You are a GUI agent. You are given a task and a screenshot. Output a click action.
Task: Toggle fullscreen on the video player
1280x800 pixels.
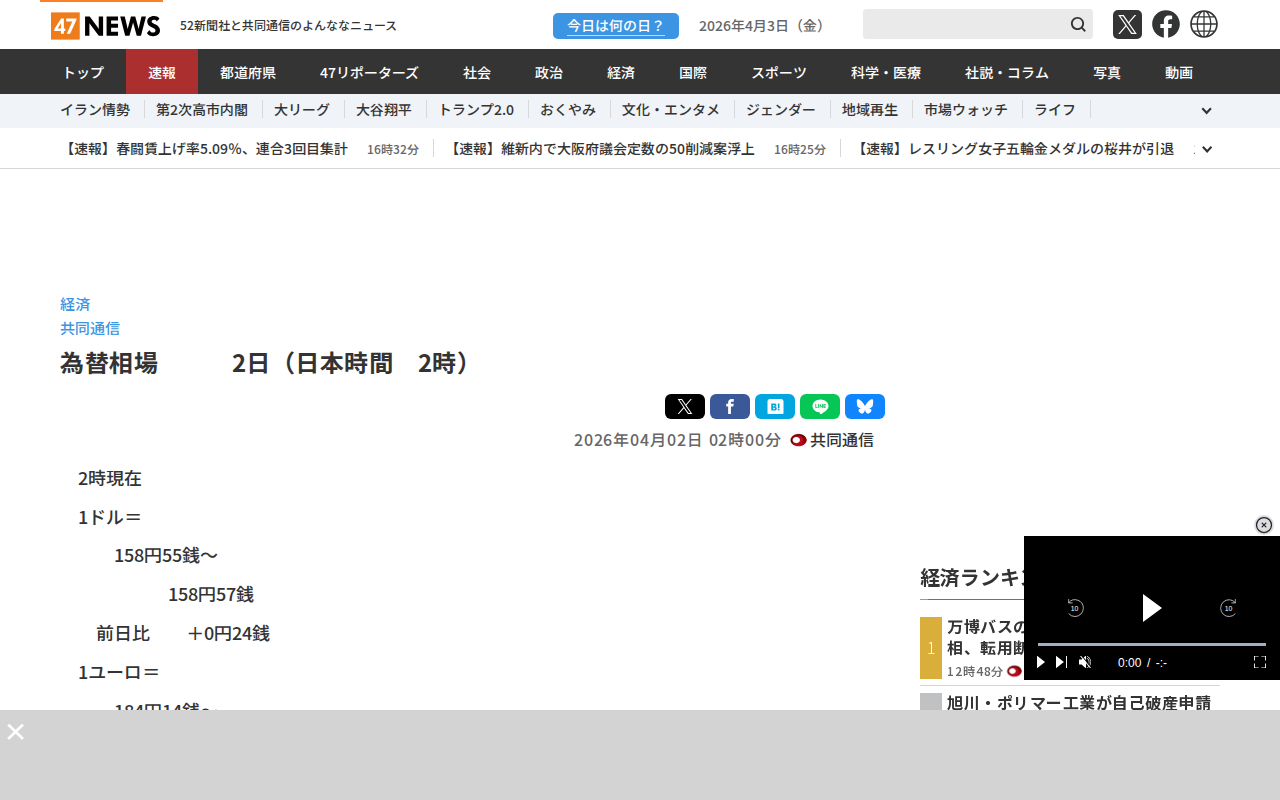click(x=1260, y=662)
